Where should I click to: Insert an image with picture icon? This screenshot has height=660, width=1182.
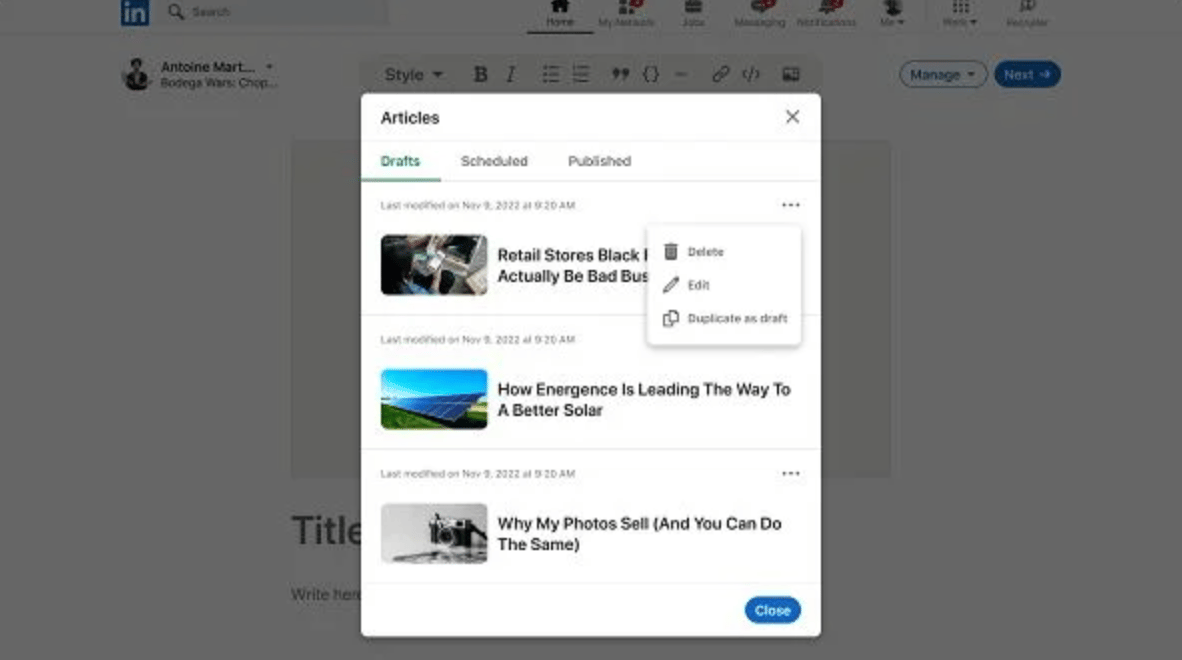click(791, 74)
